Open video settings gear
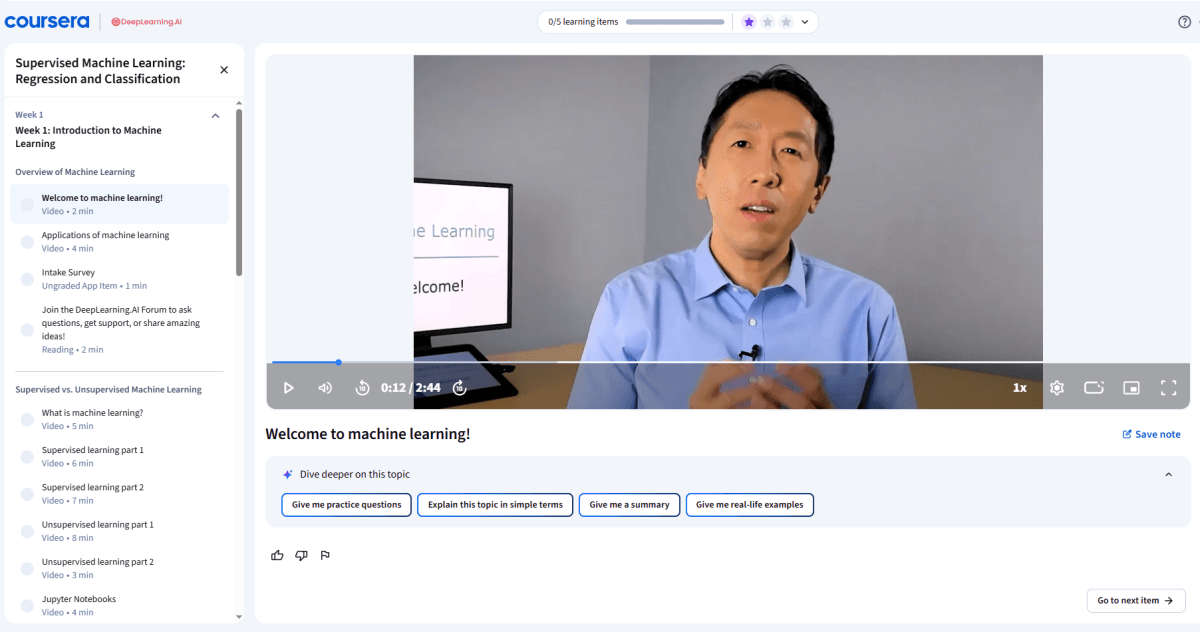The image size is (1200, 632). pyautogui.click(x=1057, y=388)
